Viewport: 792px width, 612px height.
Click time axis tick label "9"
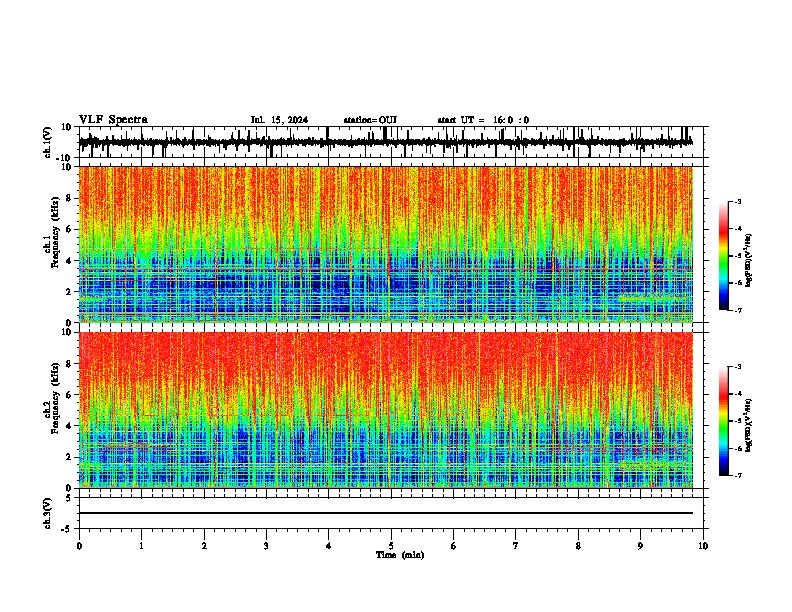(x=640, y=546)
